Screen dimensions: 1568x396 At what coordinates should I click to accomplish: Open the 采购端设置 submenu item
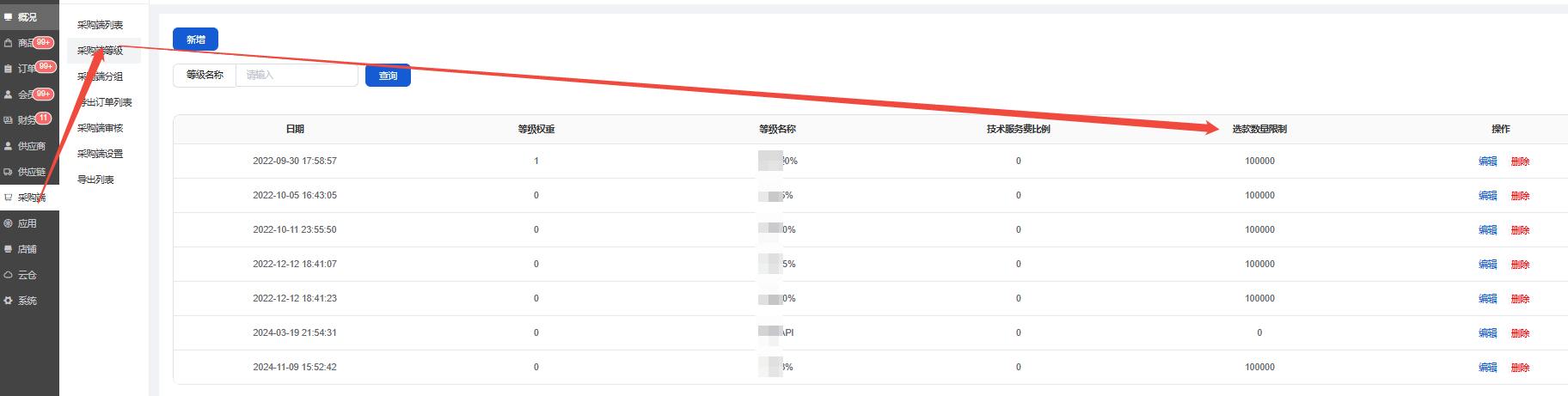100,154
